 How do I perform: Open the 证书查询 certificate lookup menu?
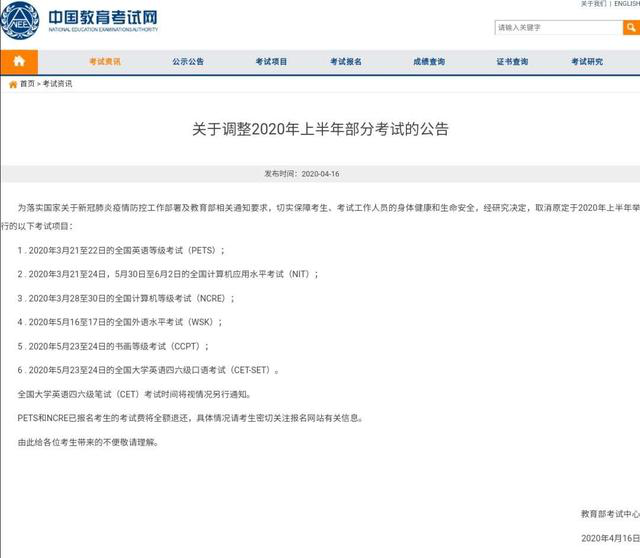click(x=511, y=62)
